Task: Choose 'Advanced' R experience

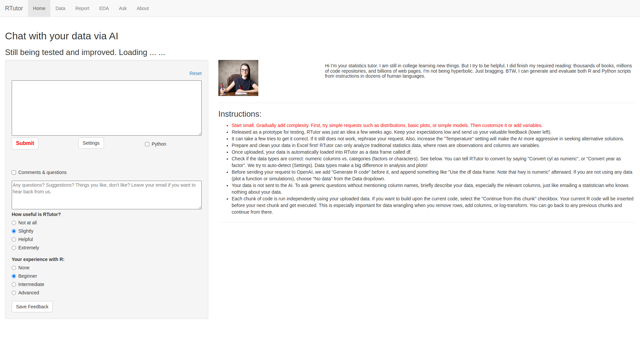Action: pyautogui.click(x=14, y=293)
